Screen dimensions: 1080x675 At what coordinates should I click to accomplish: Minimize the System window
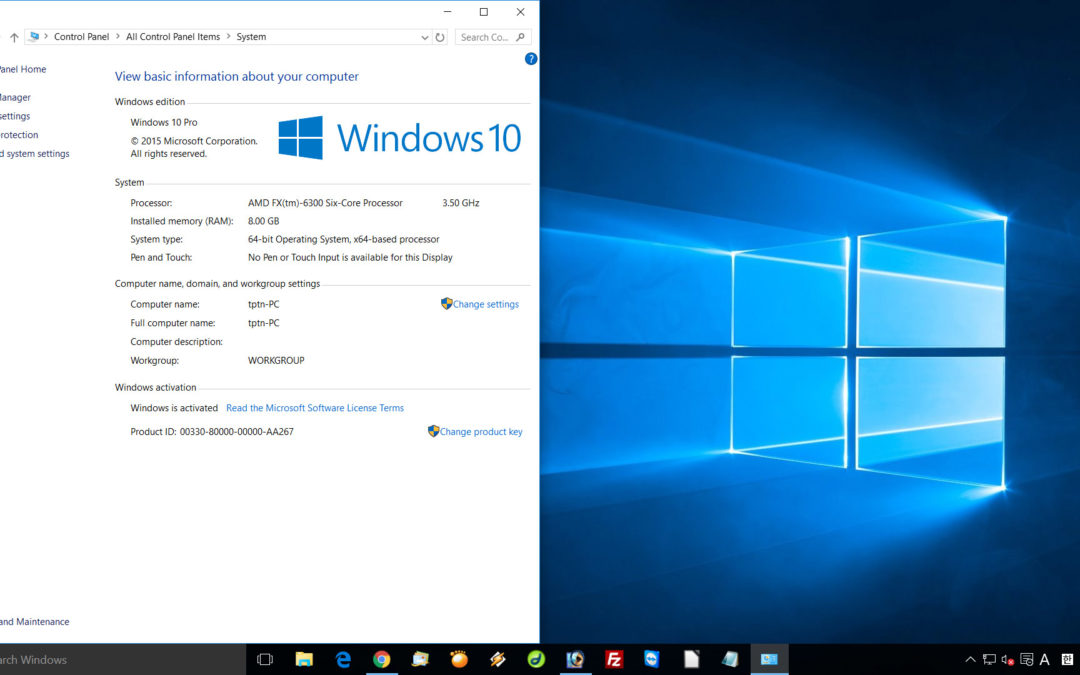448,12
